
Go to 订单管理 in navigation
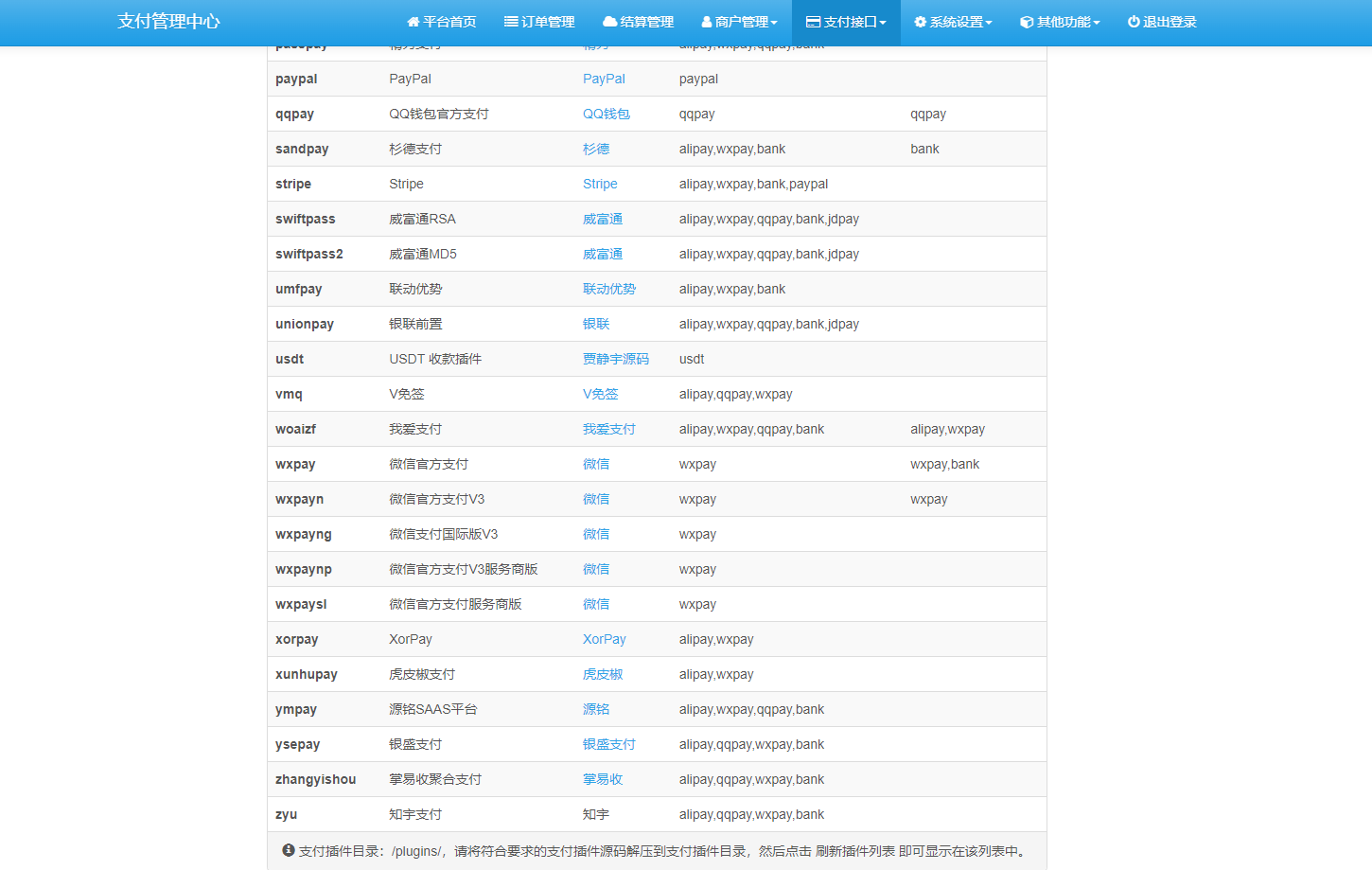[539, 22]
